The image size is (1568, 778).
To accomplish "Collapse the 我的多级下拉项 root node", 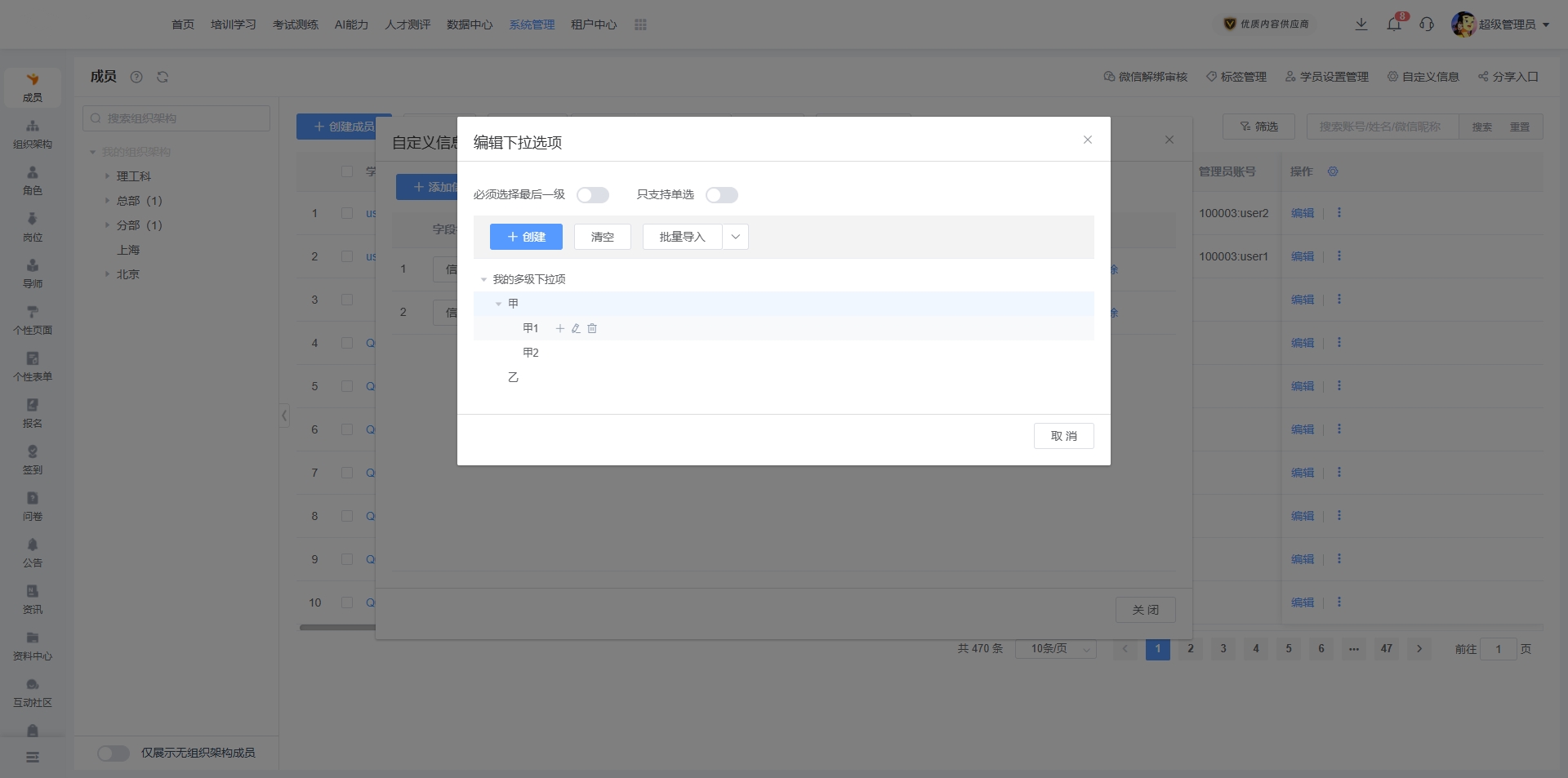I will [x=483, y=279].
